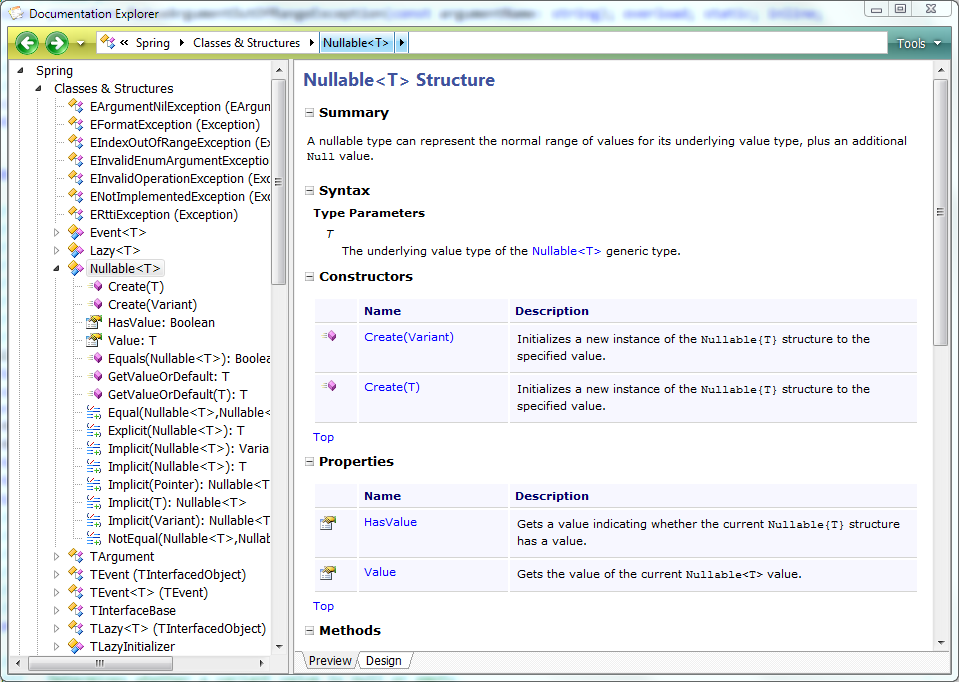Image resolution: width=959 pixels, height=682 pixels.
Task: Click the EArgumentNilException class icon
Action: 76,106
